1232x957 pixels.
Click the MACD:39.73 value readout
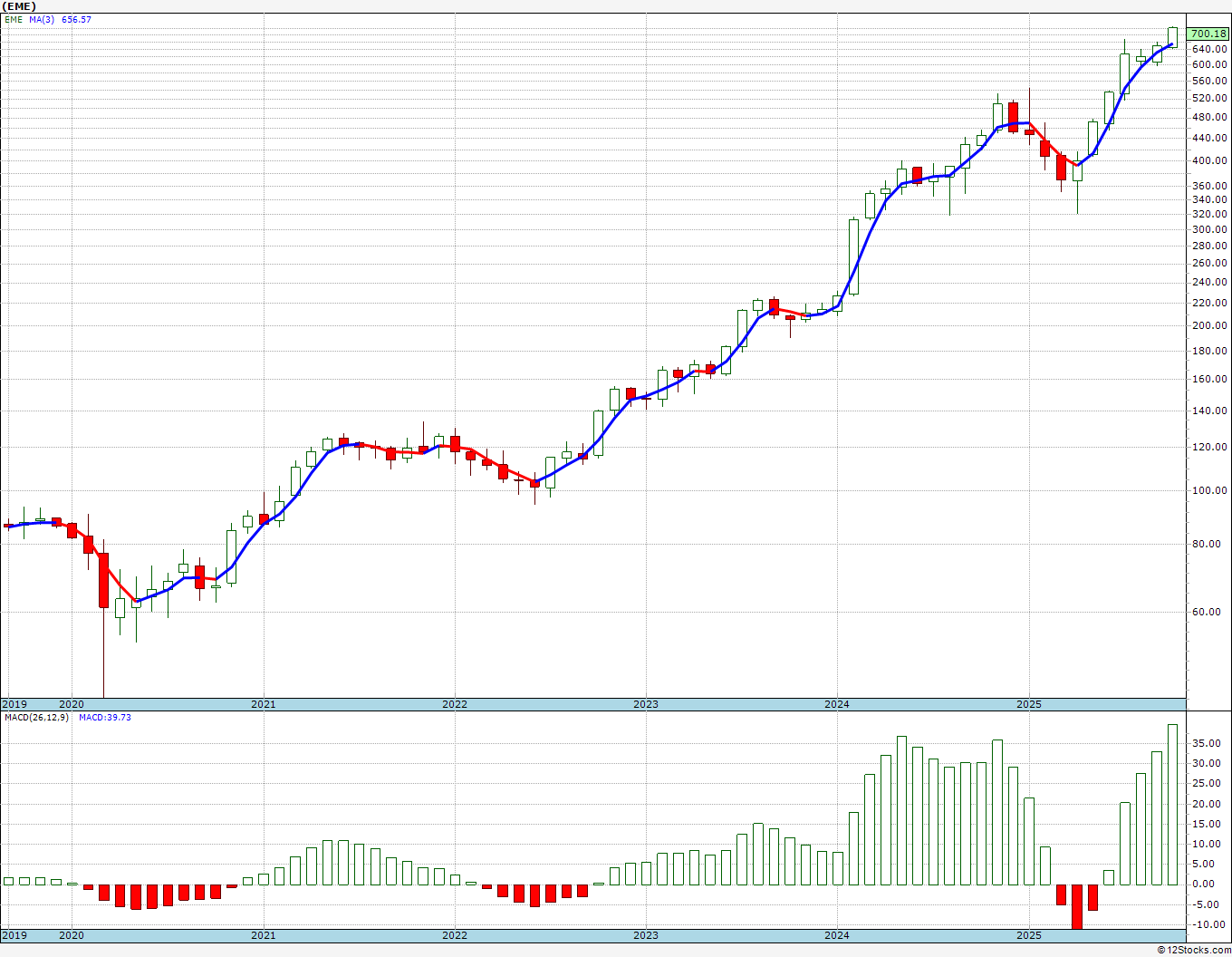pos(104,717)
